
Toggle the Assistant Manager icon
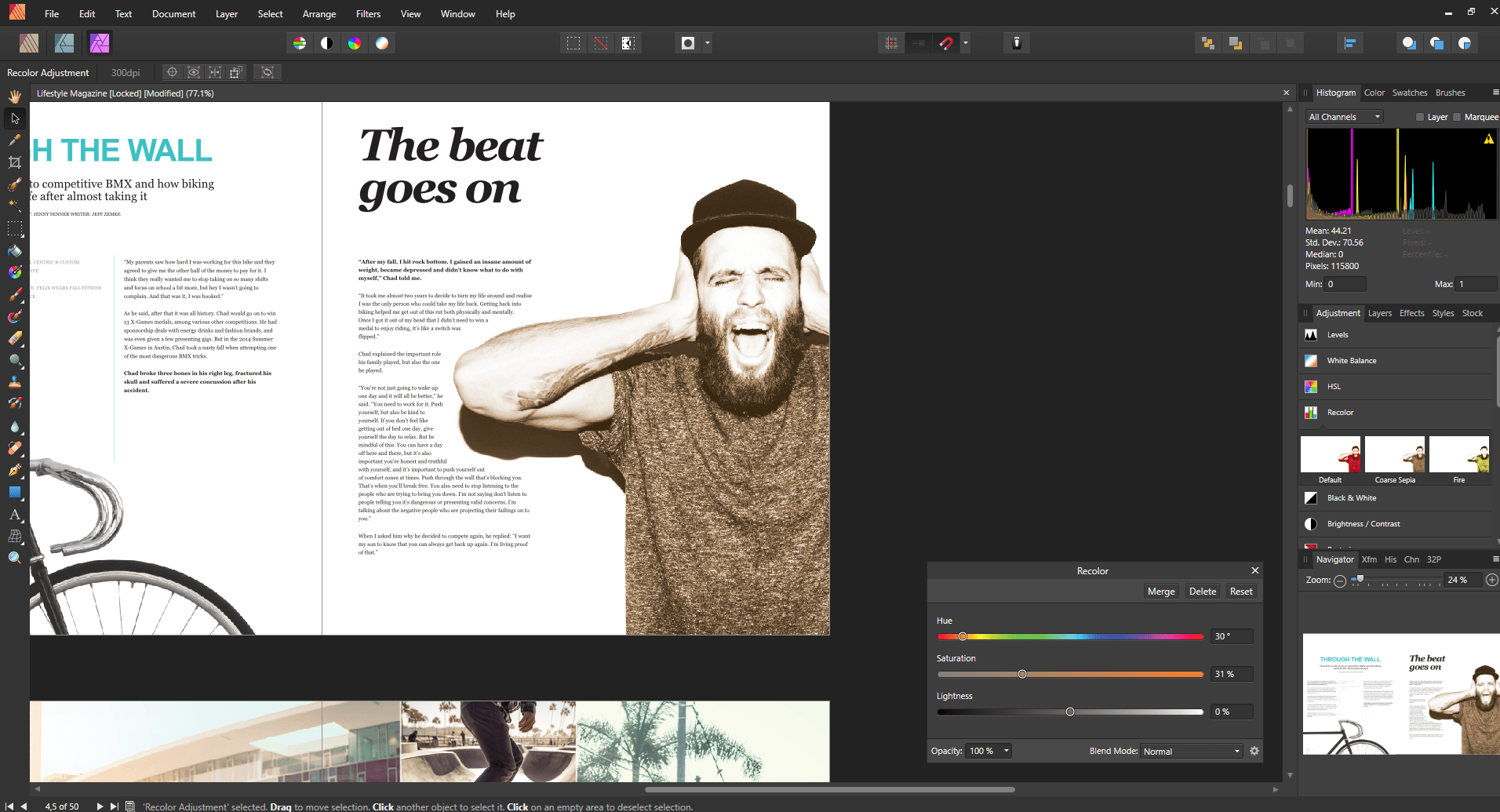click(1017, 43)
